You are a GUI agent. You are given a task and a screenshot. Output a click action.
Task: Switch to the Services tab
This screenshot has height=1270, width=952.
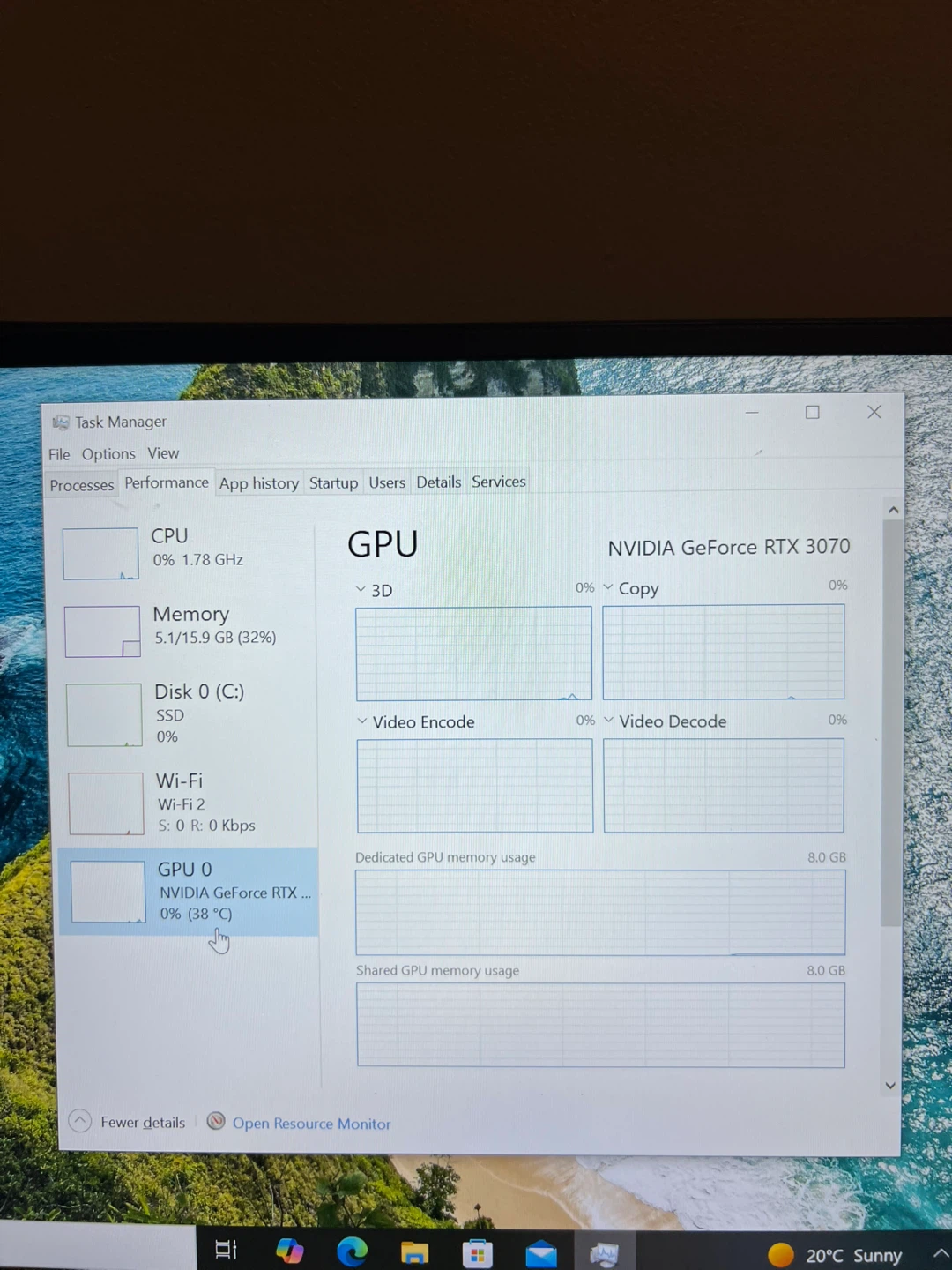[499, 482]
